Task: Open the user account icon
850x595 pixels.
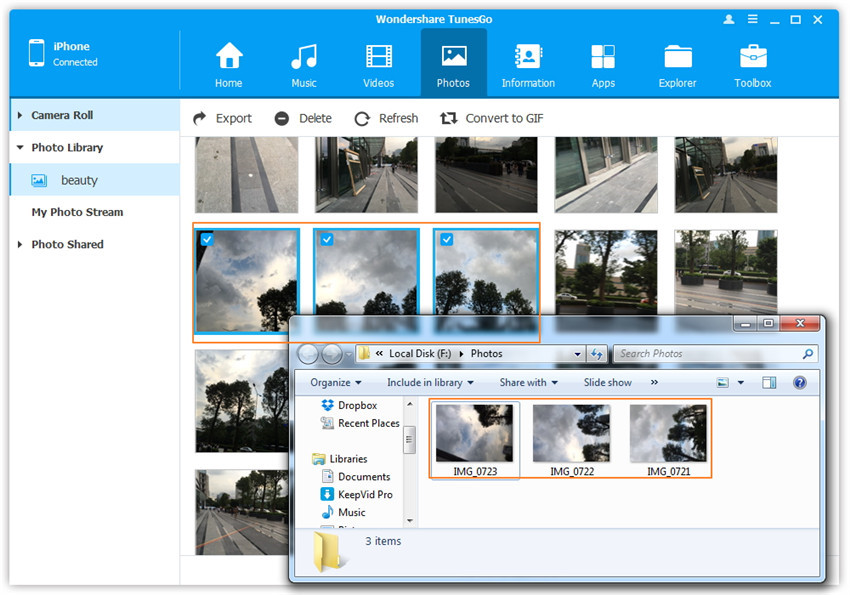Action: (x=729, y=20)
